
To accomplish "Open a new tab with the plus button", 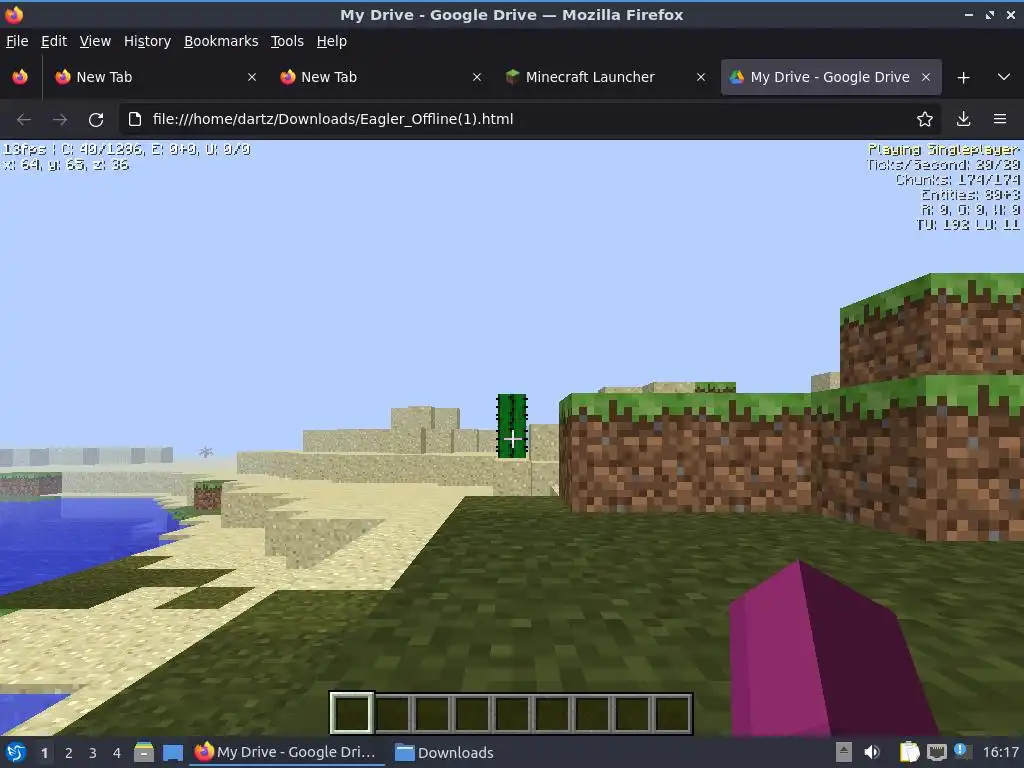I will 963,78.
